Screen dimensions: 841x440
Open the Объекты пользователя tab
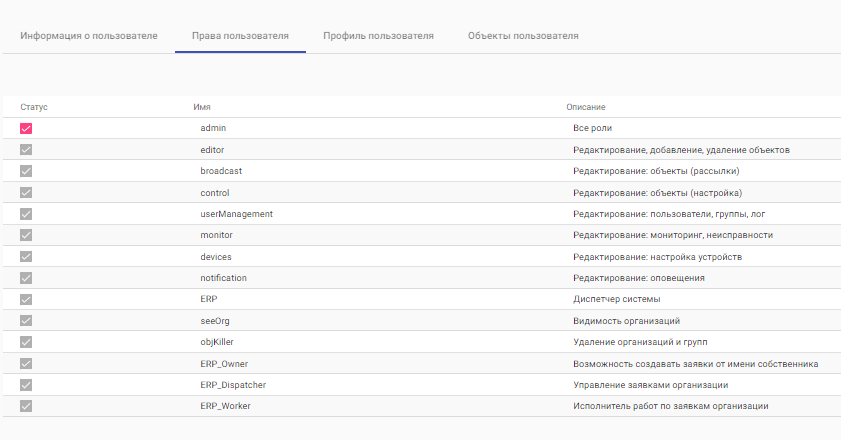click(523, 36)
